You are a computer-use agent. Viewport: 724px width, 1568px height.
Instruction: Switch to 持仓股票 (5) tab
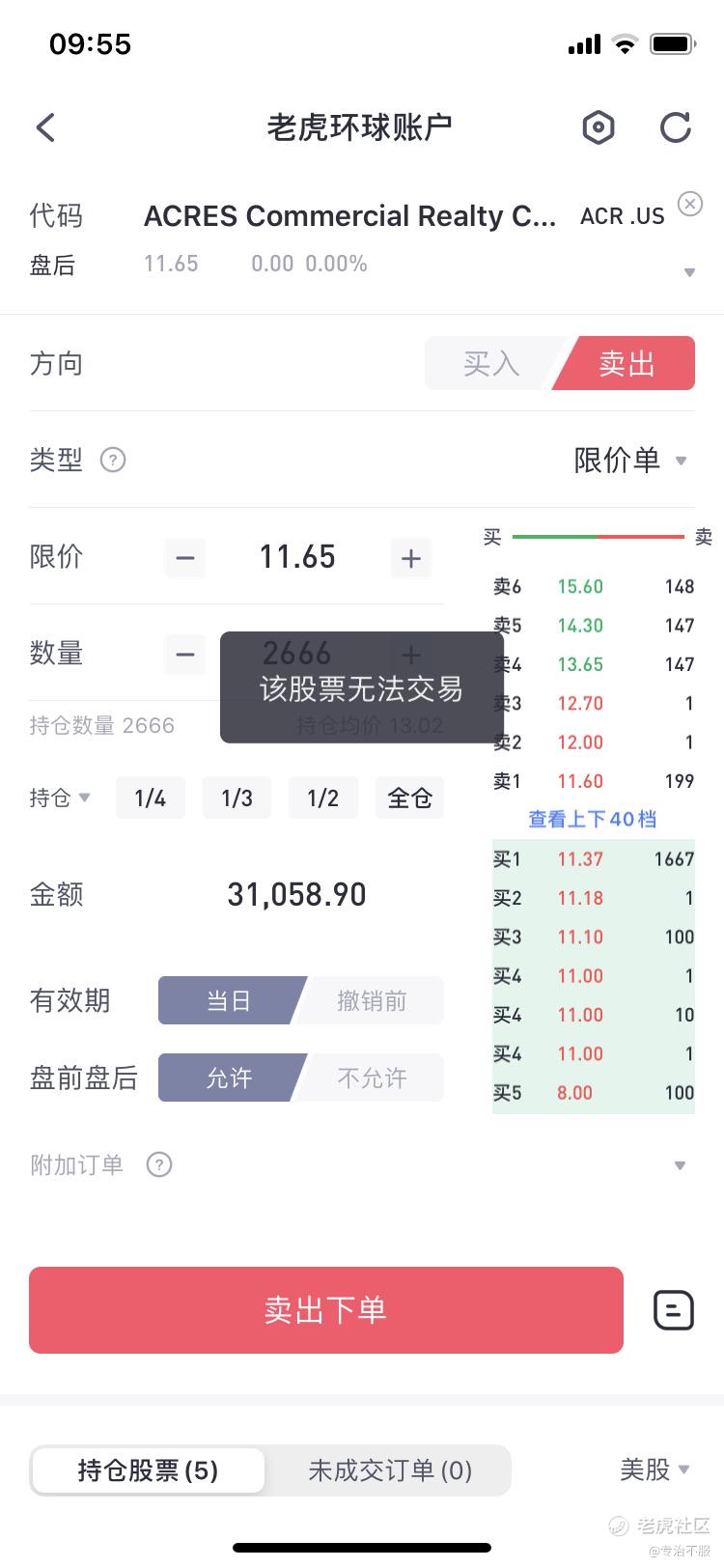(x=148, y=1470)
